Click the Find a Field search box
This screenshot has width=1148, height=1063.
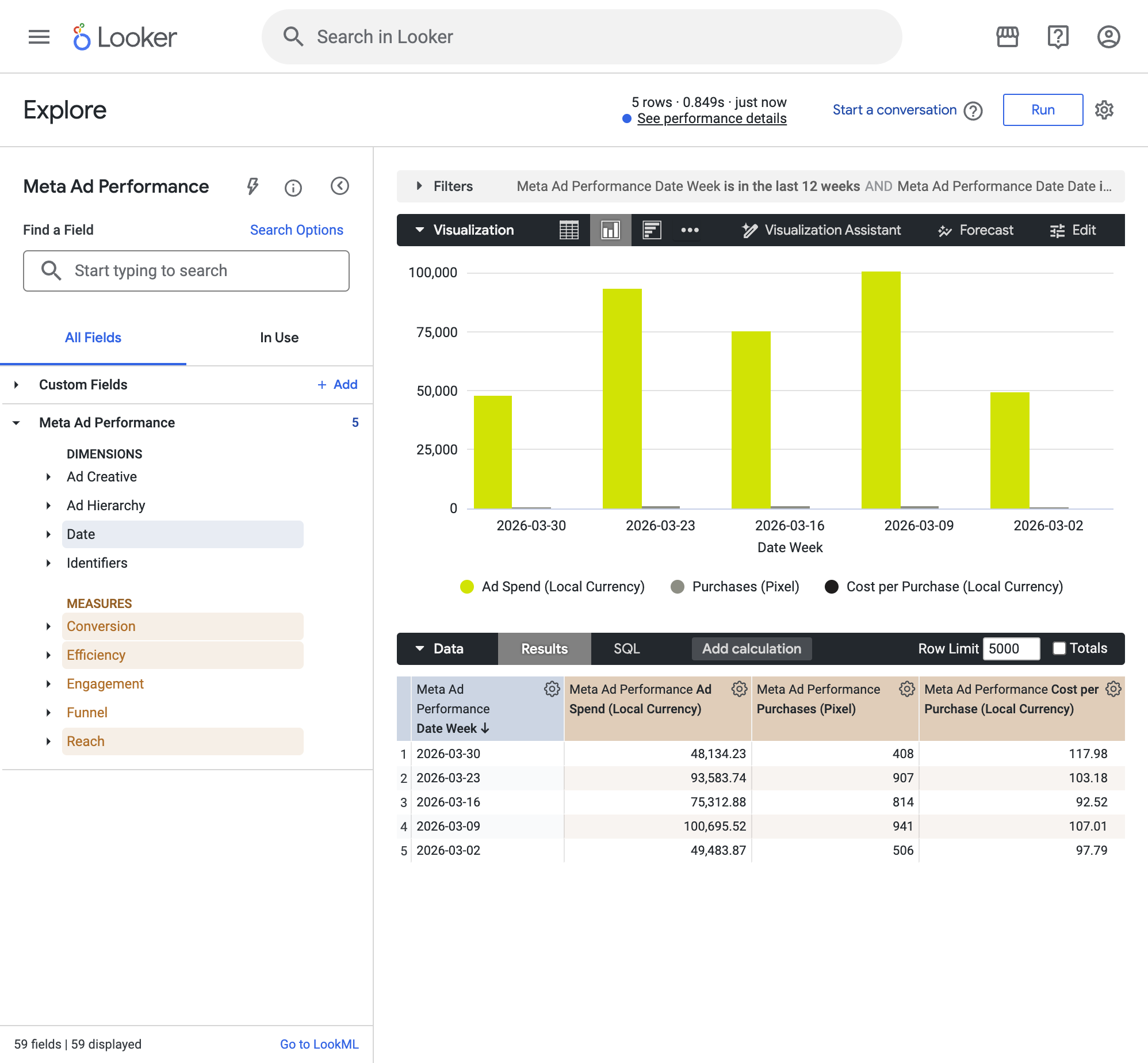(x=186, y=271)
